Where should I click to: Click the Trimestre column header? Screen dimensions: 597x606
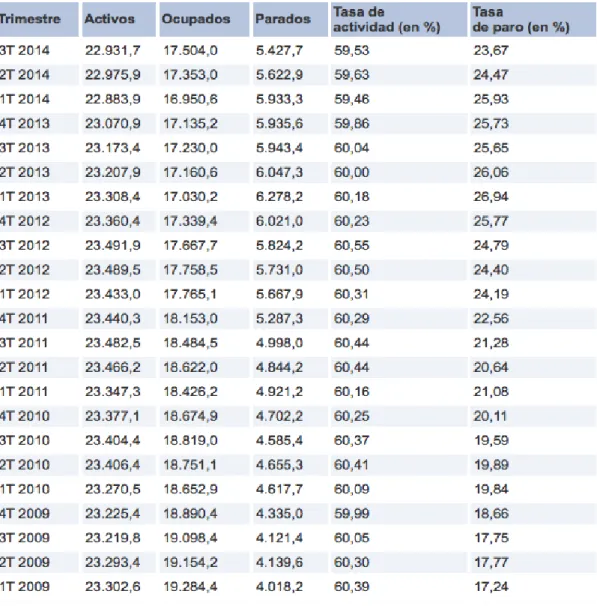pyautogui.click(x=30, y=19)
